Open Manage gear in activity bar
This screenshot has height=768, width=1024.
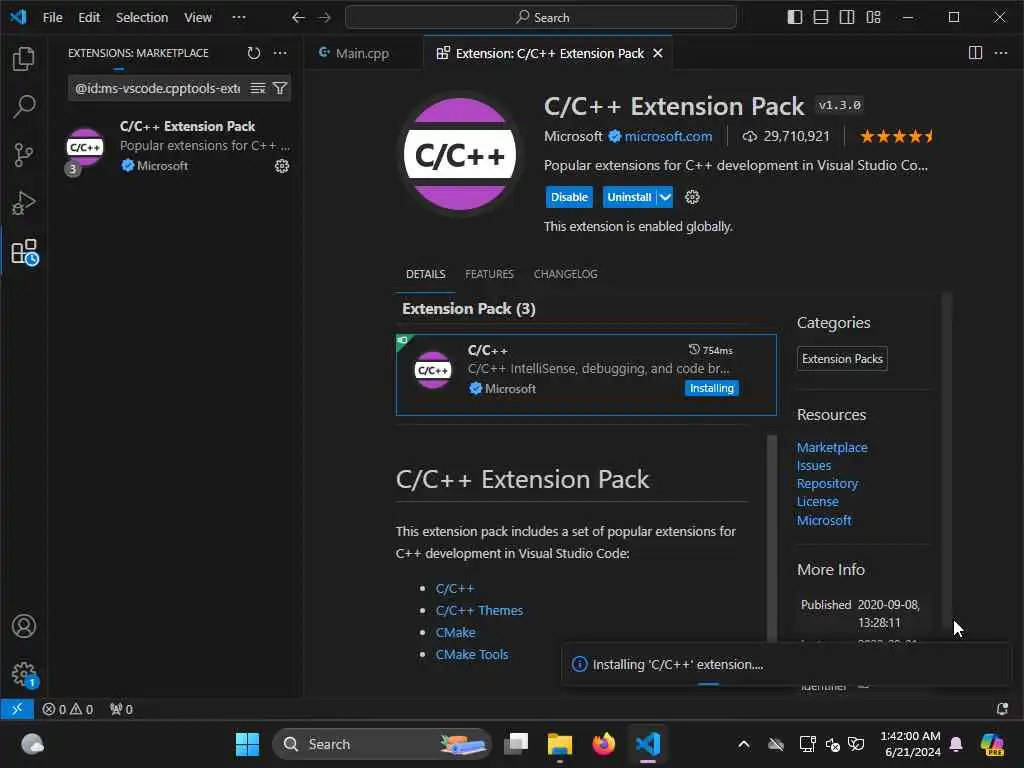click(x=24, y=674)
